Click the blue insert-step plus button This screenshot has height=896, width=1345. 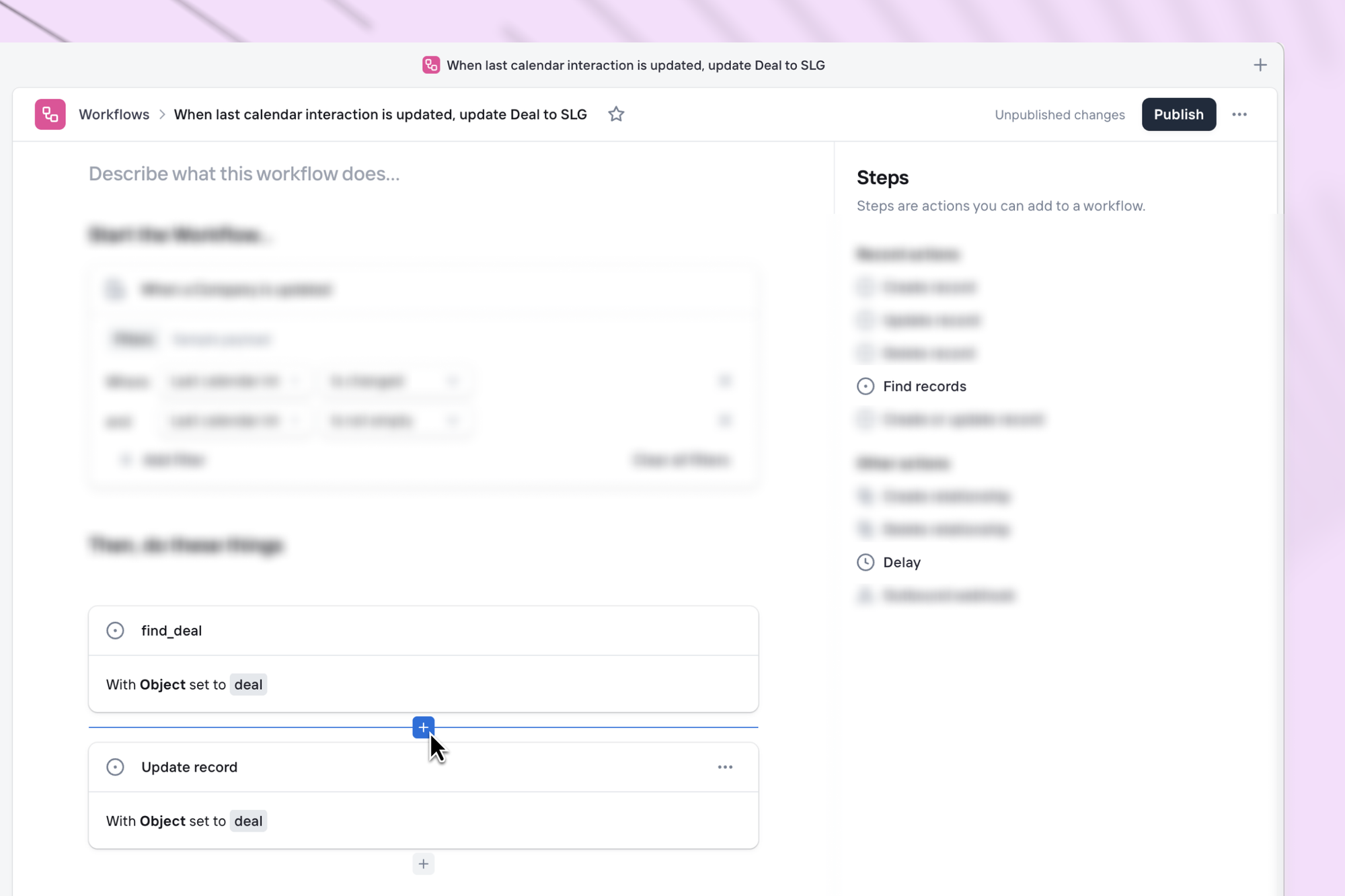tap(423, 727)
